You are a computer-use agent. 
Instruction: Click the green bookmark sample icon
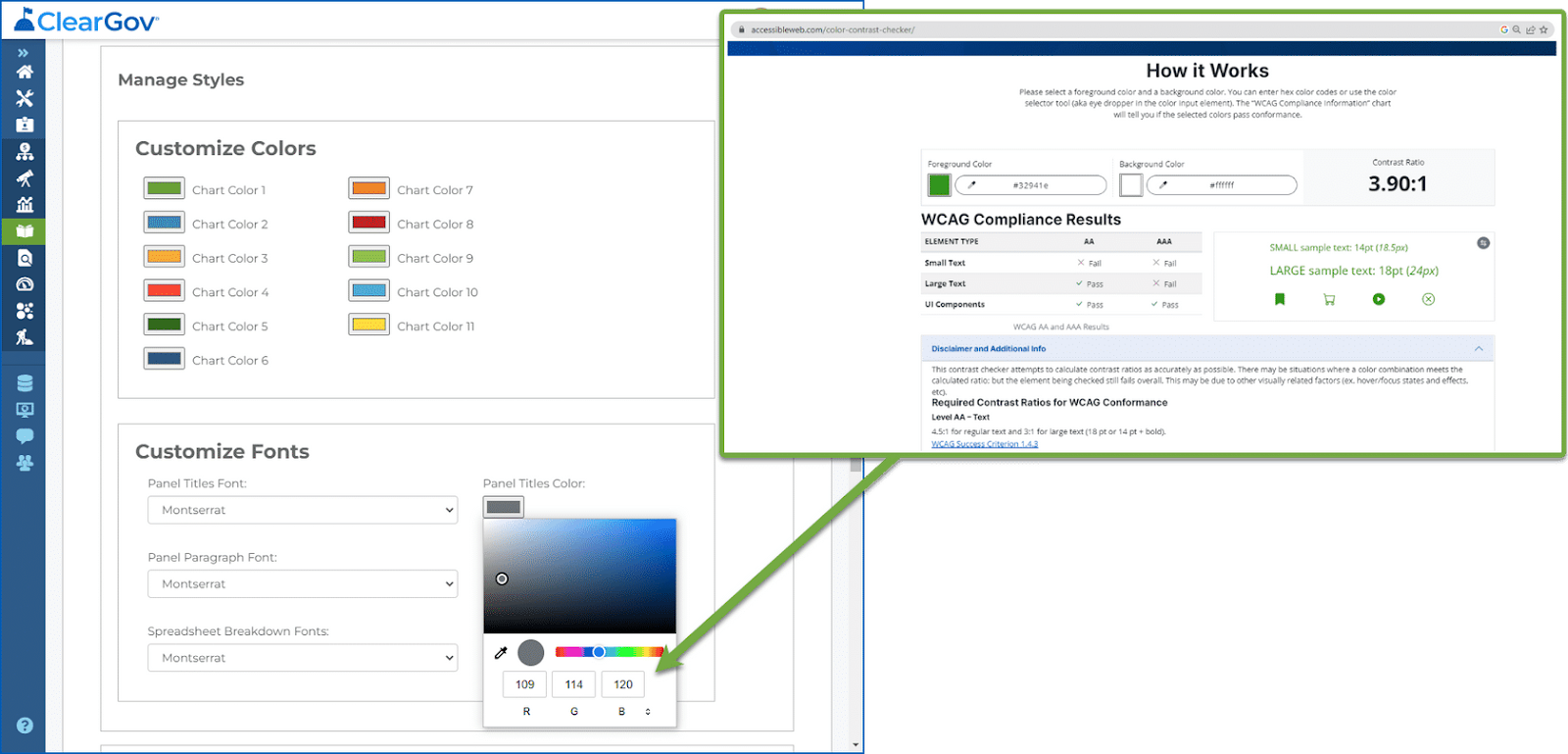(x=1279, y=299)
